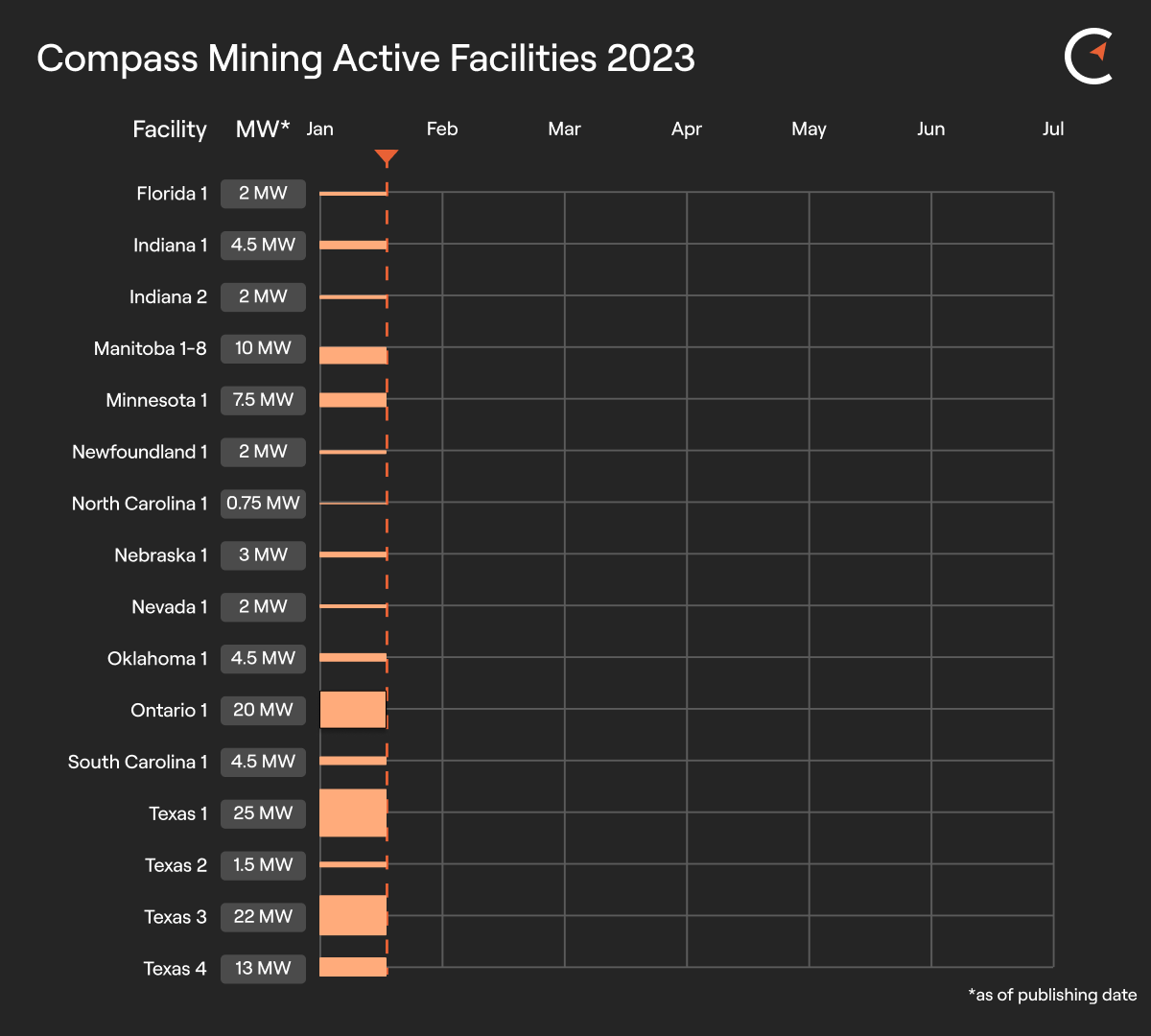Click the Florida 1 facility bar
Image resolution: width=1151 pixels, height=1036 pixels.
point(353,193)
